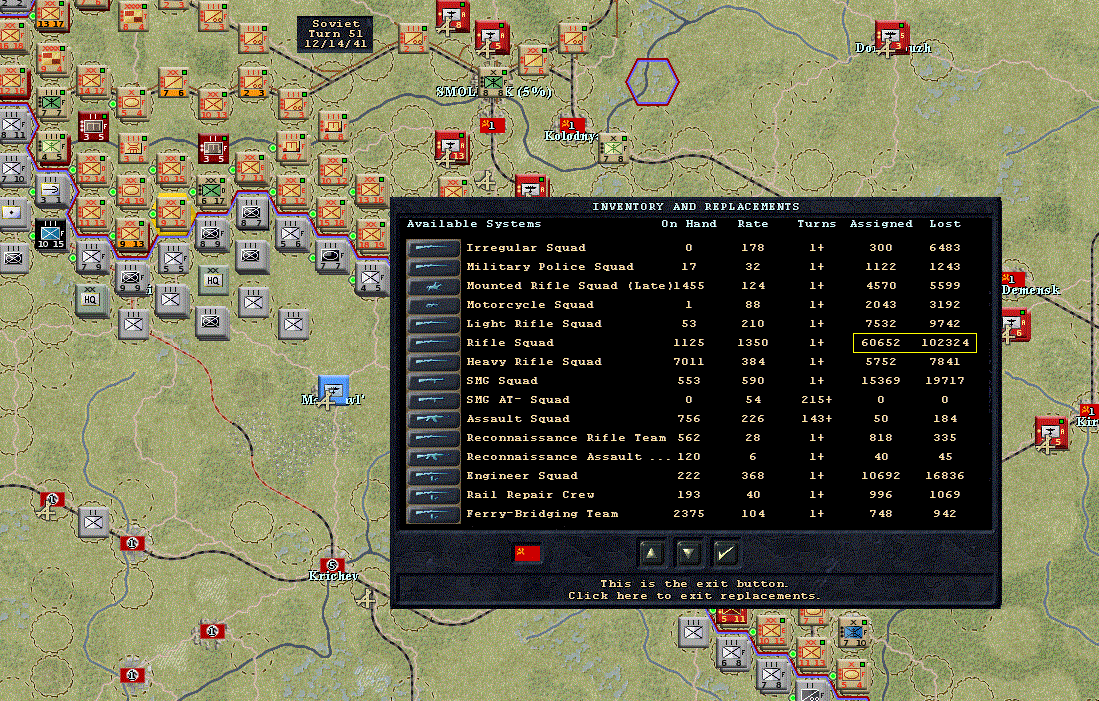Select the Assault Squad weapon icon

(x=433, y=418)
